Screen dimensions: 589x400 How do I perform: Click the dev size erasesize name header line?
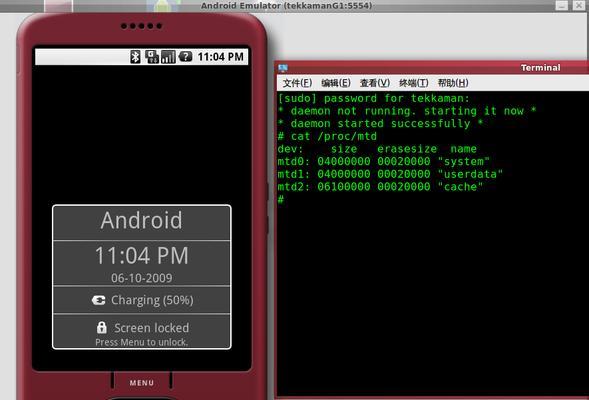click(x=377, y=149)
